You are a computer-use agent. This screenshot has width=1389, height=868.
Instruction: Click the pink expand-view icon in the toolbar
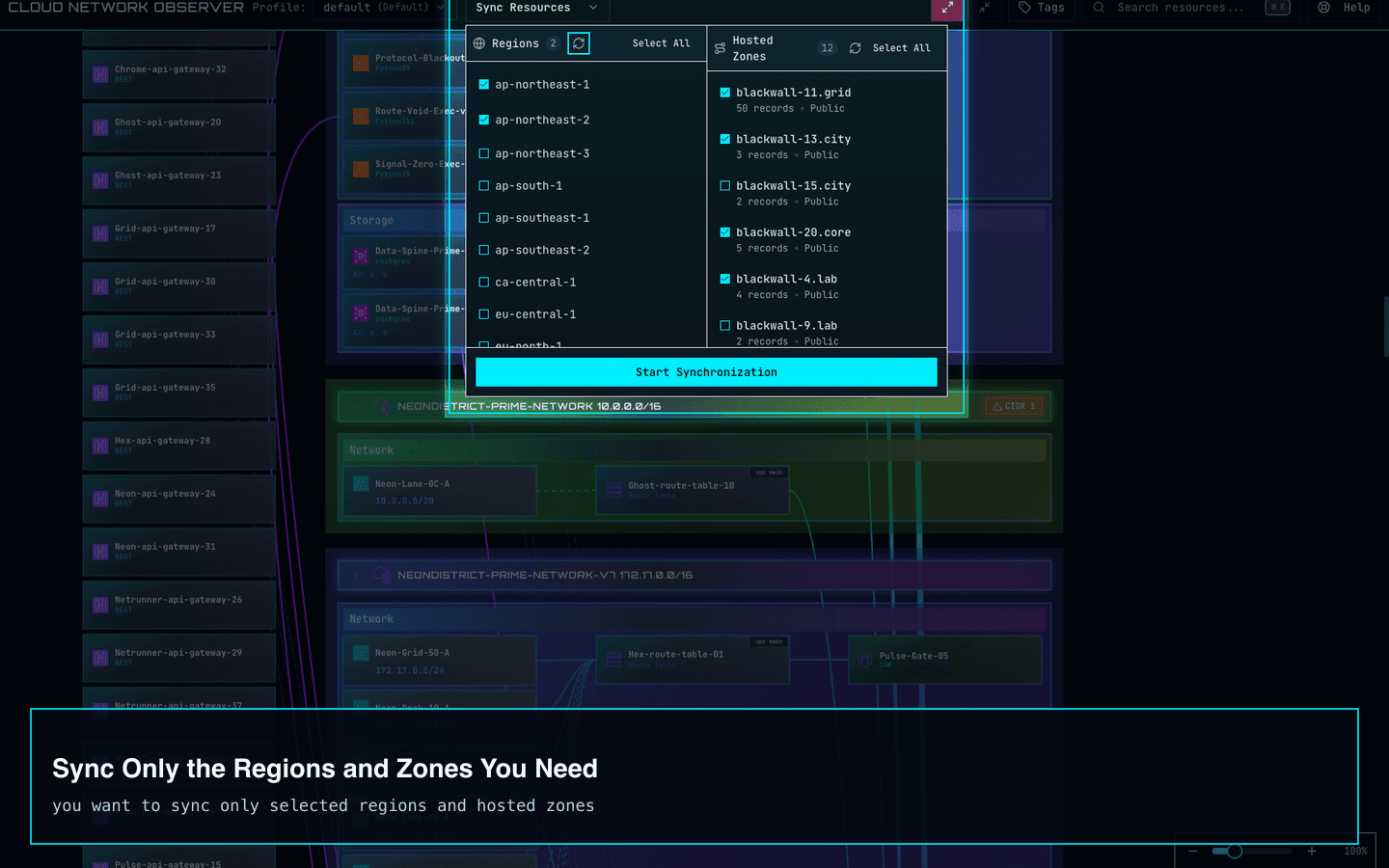(946, 8)
